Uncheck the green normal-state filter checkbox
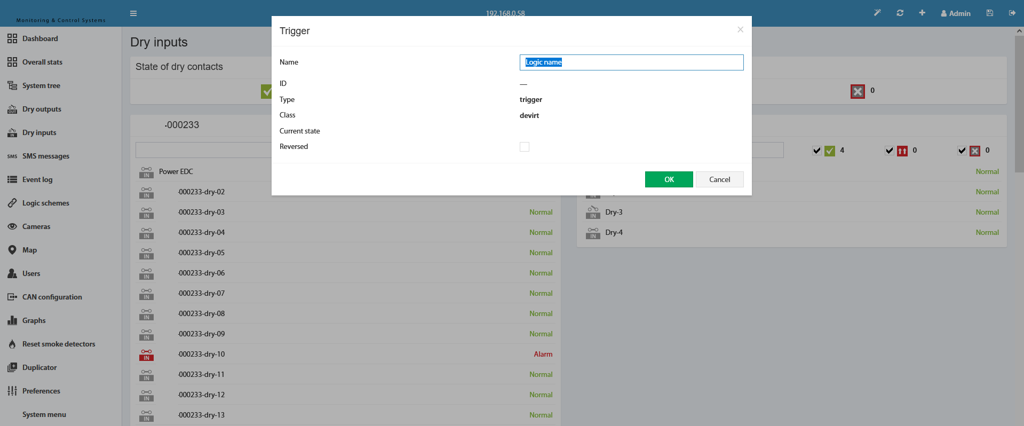The width and height of the screenshot is (1024, 426). (816, 151)
